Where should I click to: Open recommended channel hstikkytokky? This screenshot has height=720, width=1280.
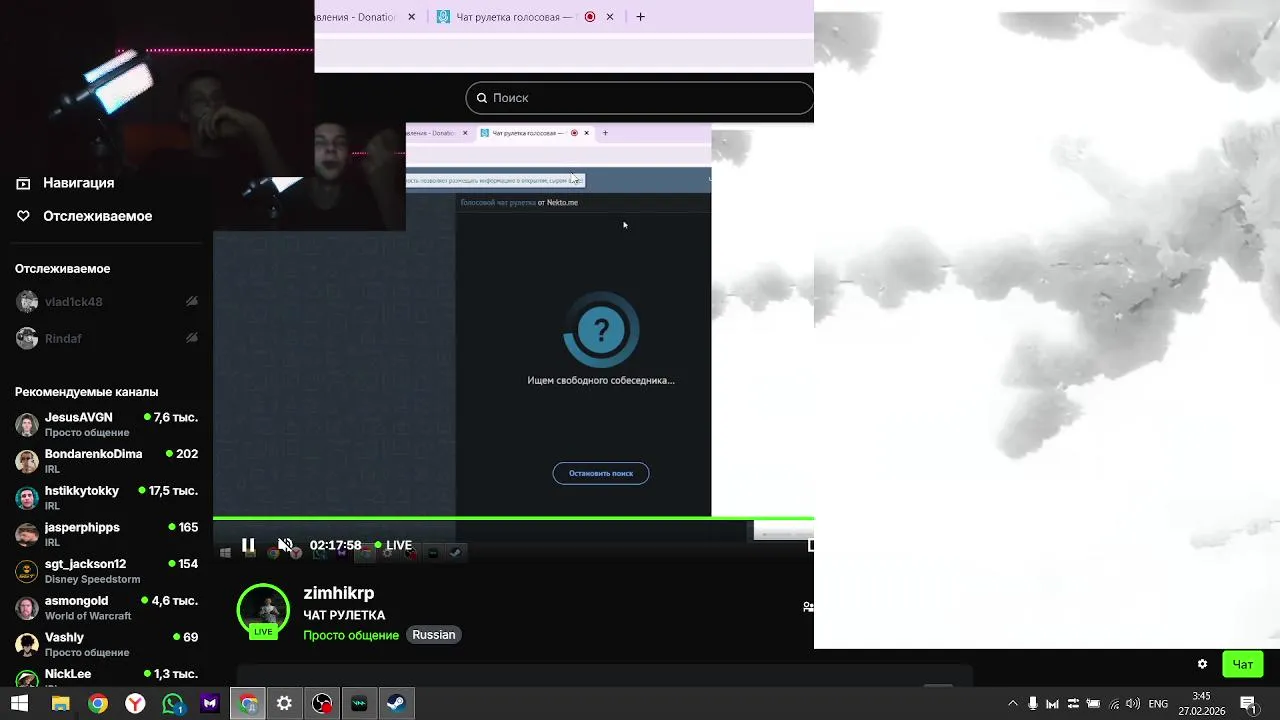pyautogui.click(x=107, y=498)
